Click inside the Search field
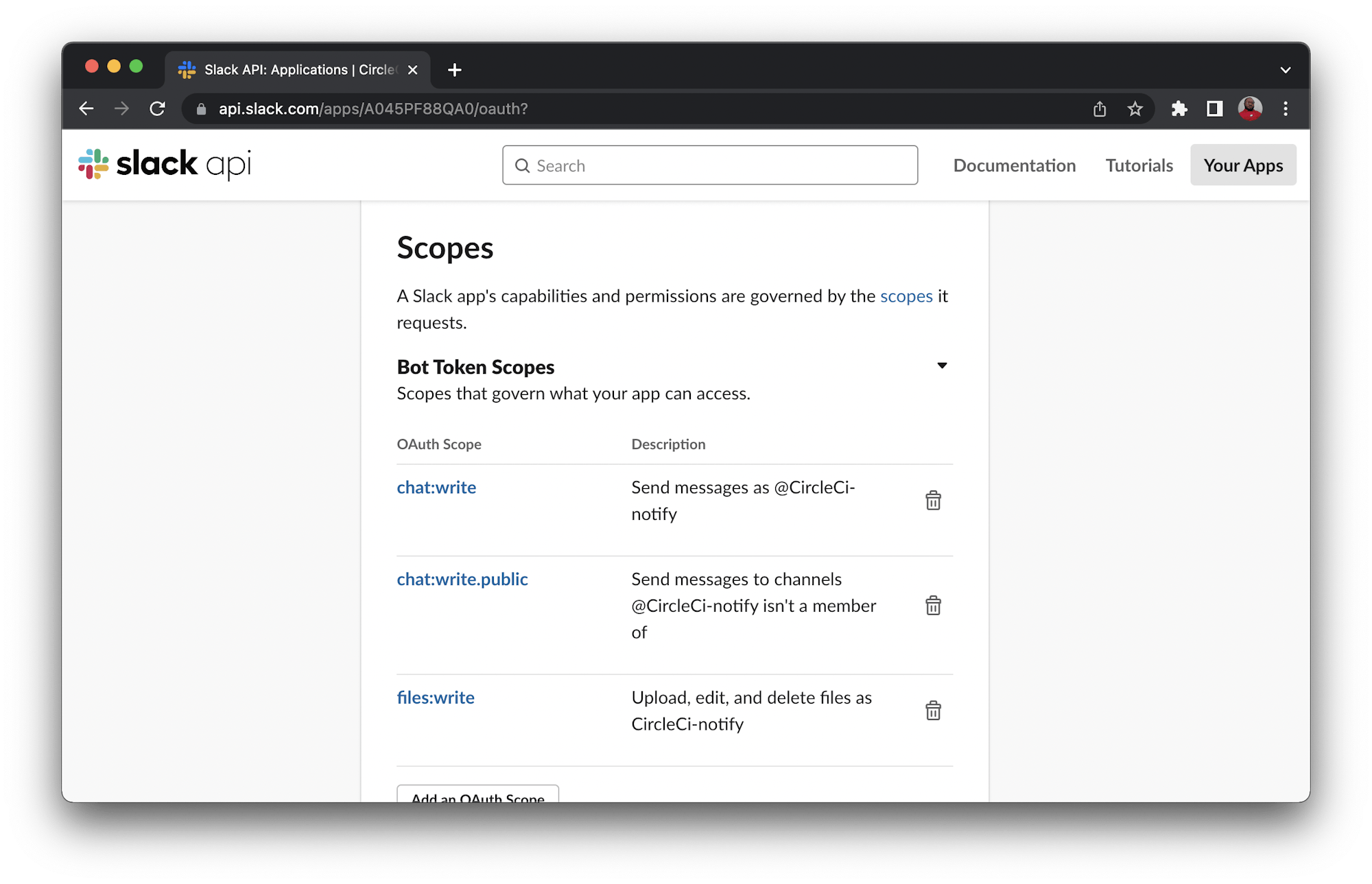This screenshot has height=884, width=1372. [x=710, y=165]
